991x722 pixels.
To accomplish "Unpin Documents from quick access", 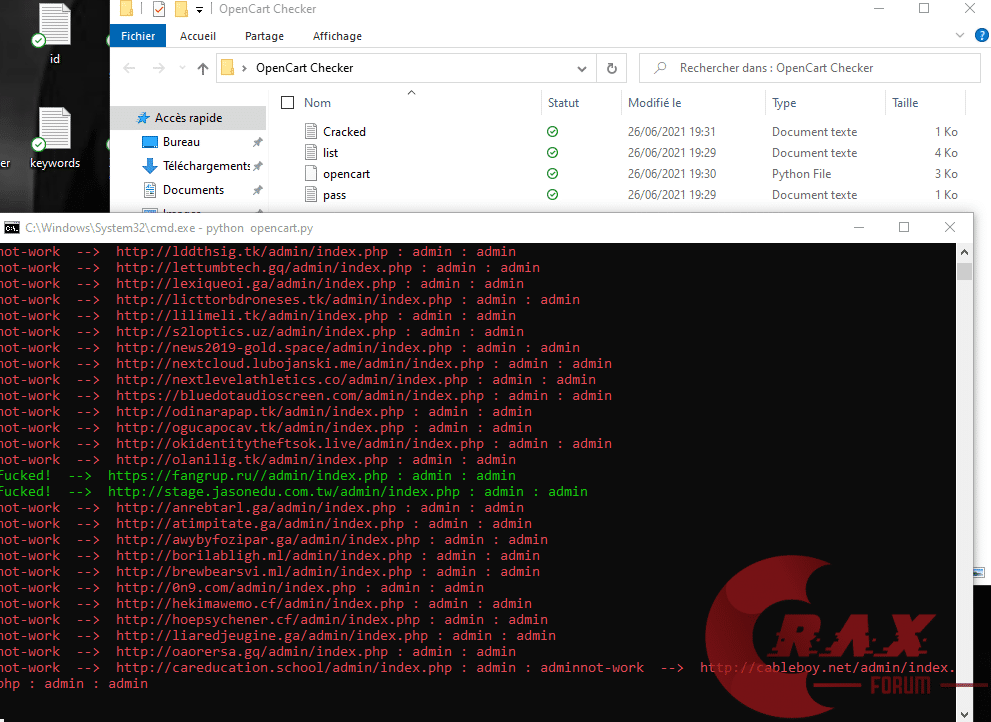I will click(x=257, y=190).
